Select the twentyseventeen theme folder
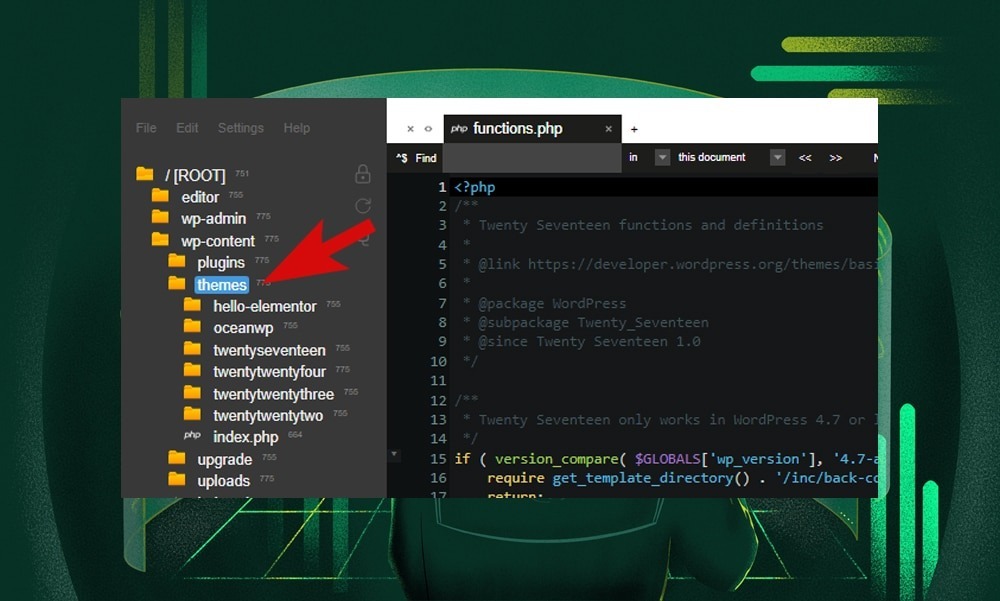The height and width of the screenshot is (601, 1000). (x=267, y=350)
